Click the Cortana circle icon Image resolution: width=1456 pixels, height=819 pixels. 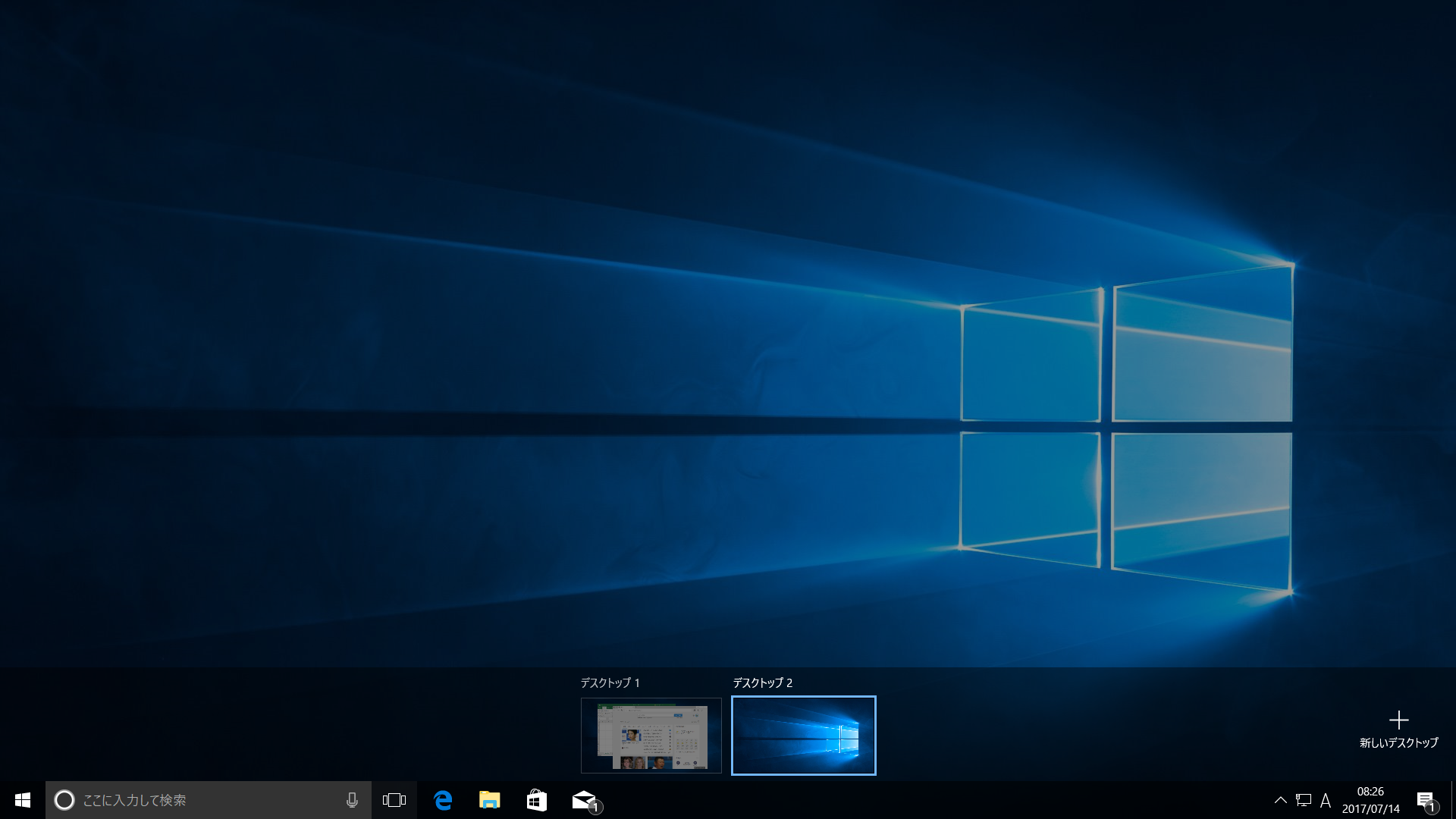coord(64,800)
